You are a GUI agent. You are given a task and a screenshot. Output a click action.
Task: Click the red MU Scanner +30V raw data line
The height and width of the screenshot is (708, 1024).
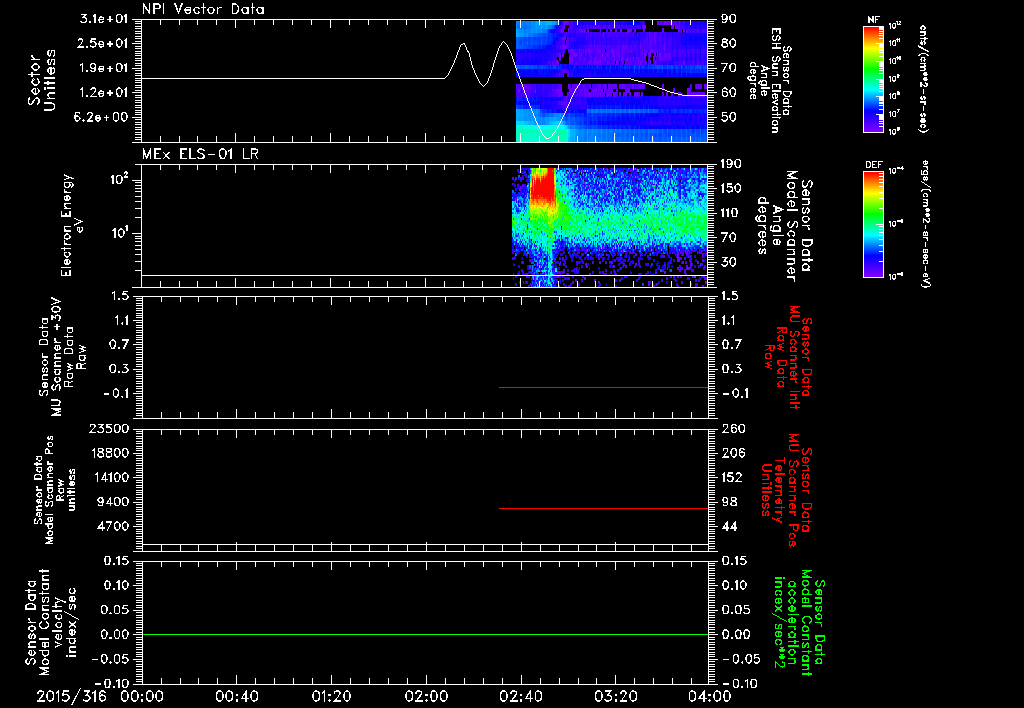pyautogui.click(x=603, y=387)
